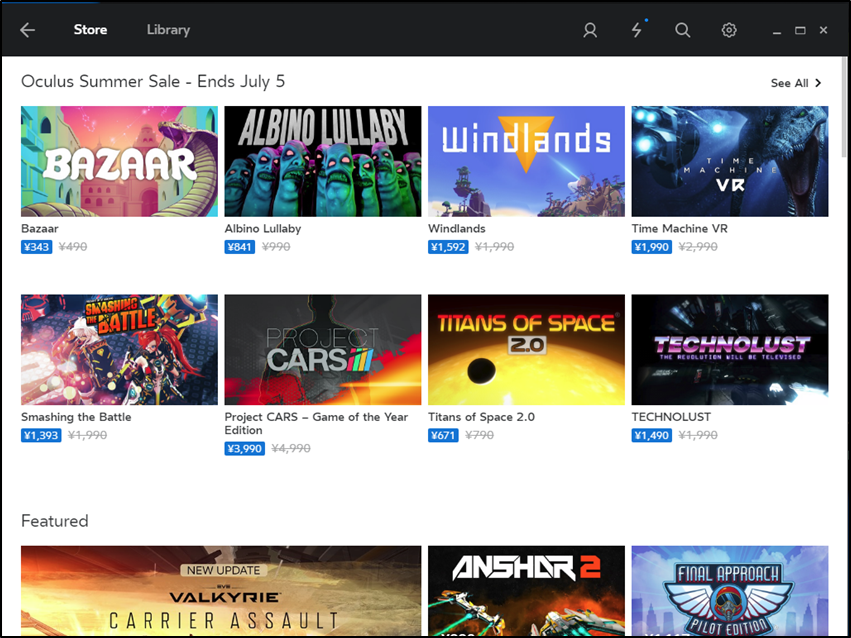The image size is (851, 638).
Task: Click the ¥1,393 Smashing the Battle price
Action: pyautogui.click(x=41, y=435)
